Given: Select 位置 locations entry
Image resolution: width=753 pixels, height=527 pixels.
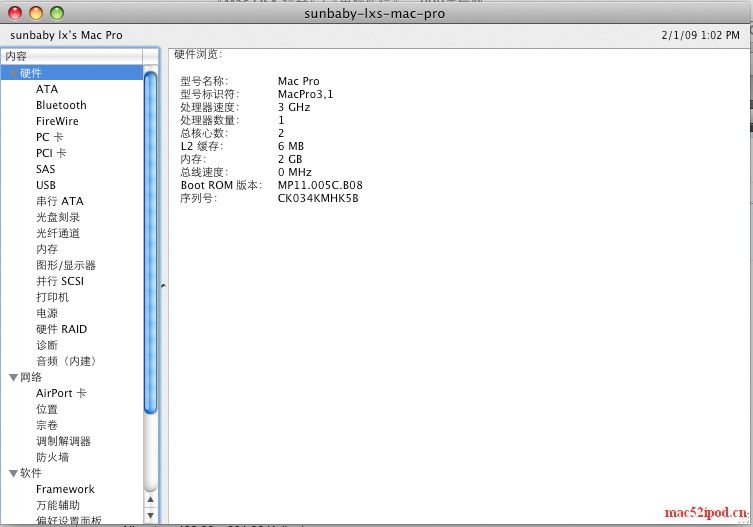Looking at the screenshot, I should [x=47, y=409].
